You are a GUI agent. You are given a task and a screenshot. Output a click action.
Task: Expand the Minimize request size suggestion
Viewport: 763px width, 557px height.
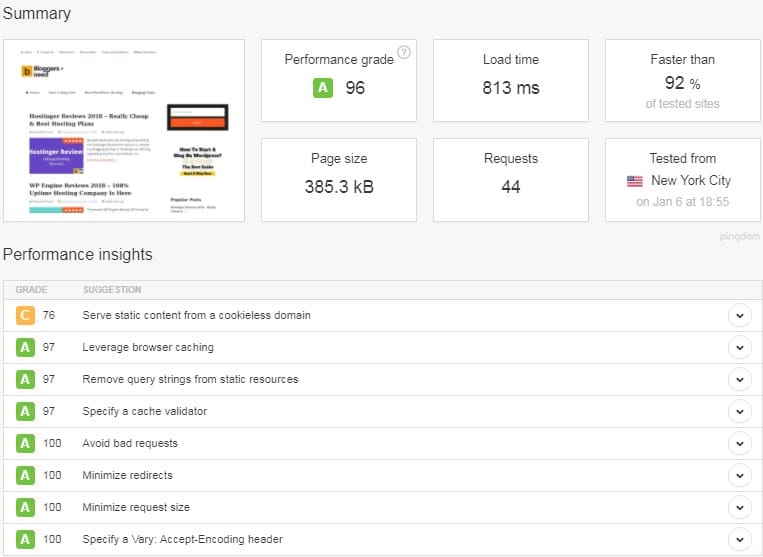[740, 507]
